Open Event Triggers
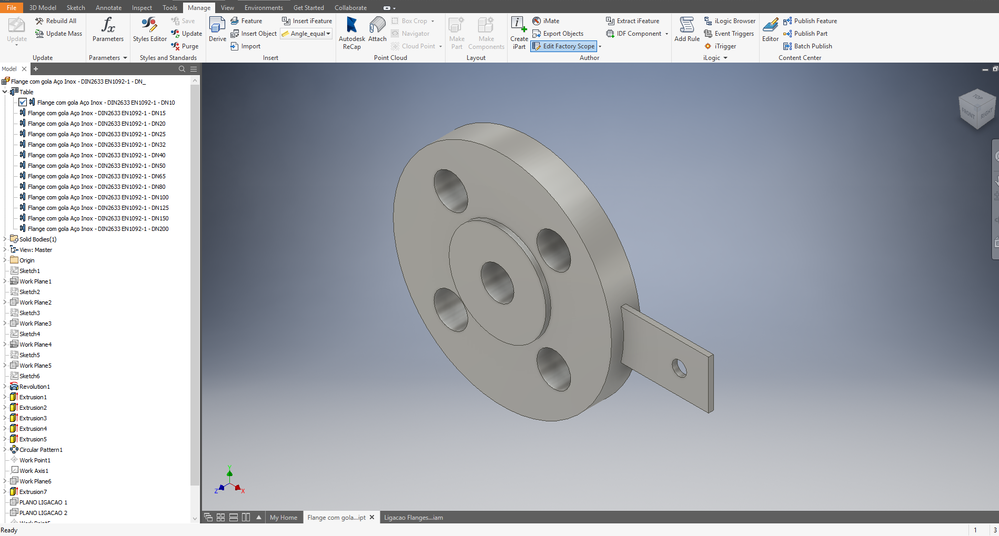Viewport: 999px width, 536px height. tap(729, 33)
